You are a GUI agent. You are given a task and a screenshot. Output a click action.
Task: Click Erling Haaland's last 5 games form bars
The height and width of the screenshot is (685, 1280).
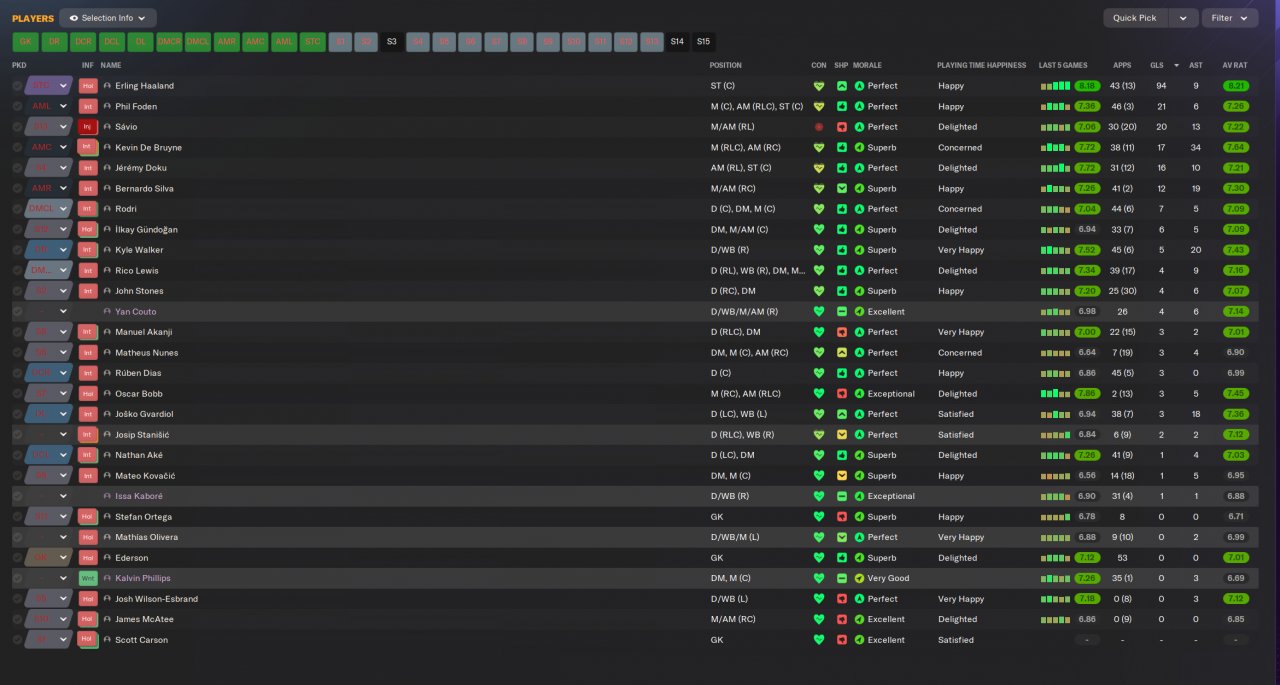(1055, 86)
